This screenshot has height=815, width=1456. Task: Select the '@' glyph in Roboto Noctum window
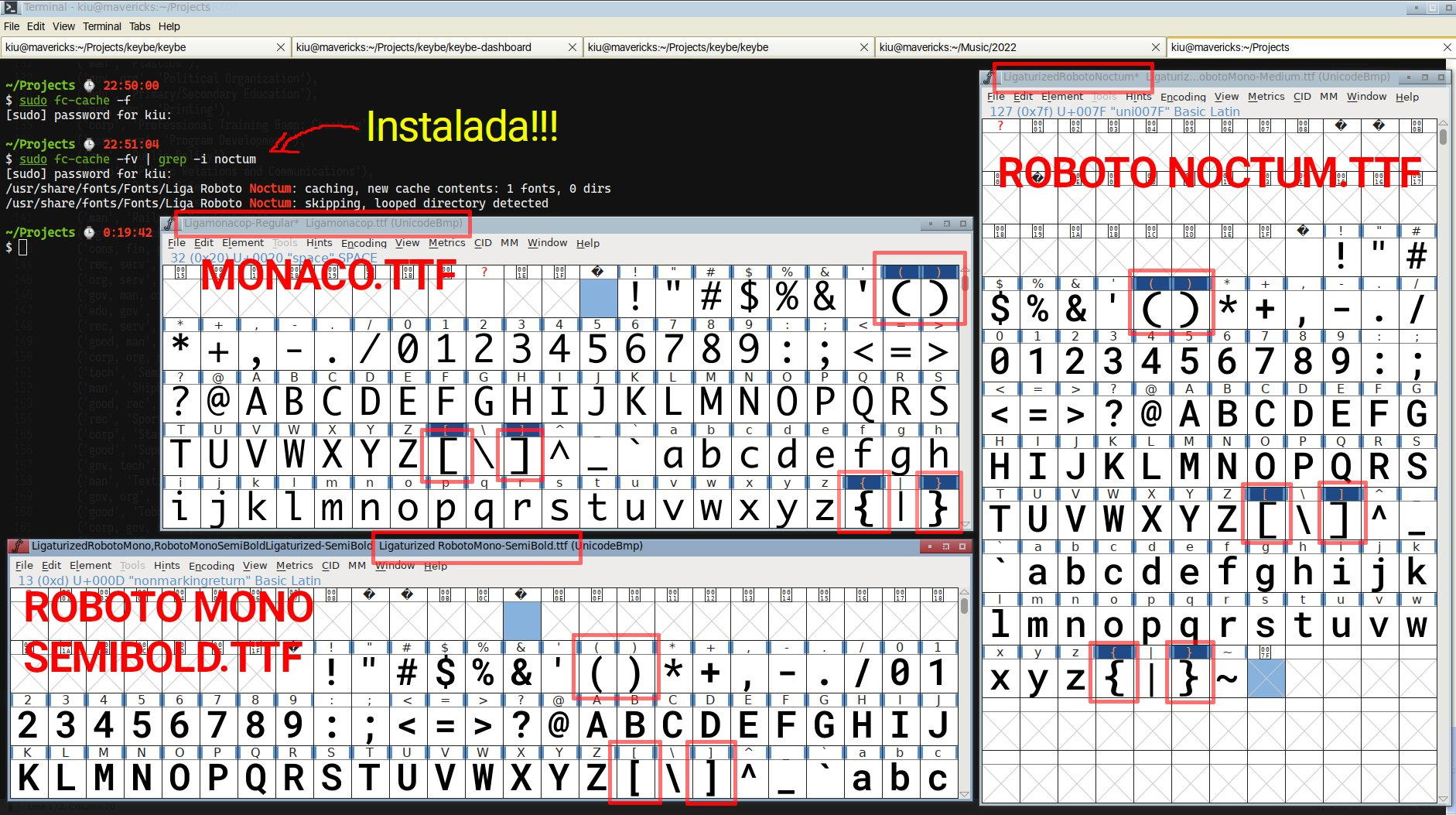point(1151,414)
